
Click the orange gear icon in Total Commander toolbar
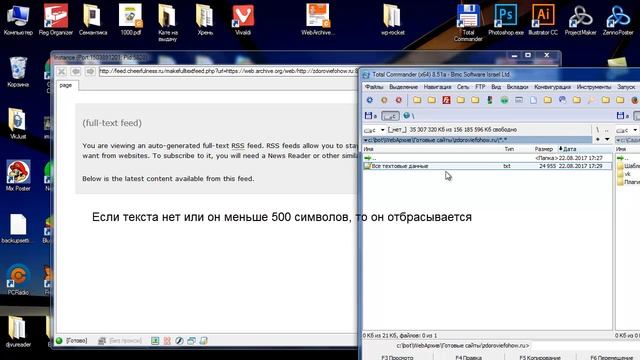tap(384, 100)
